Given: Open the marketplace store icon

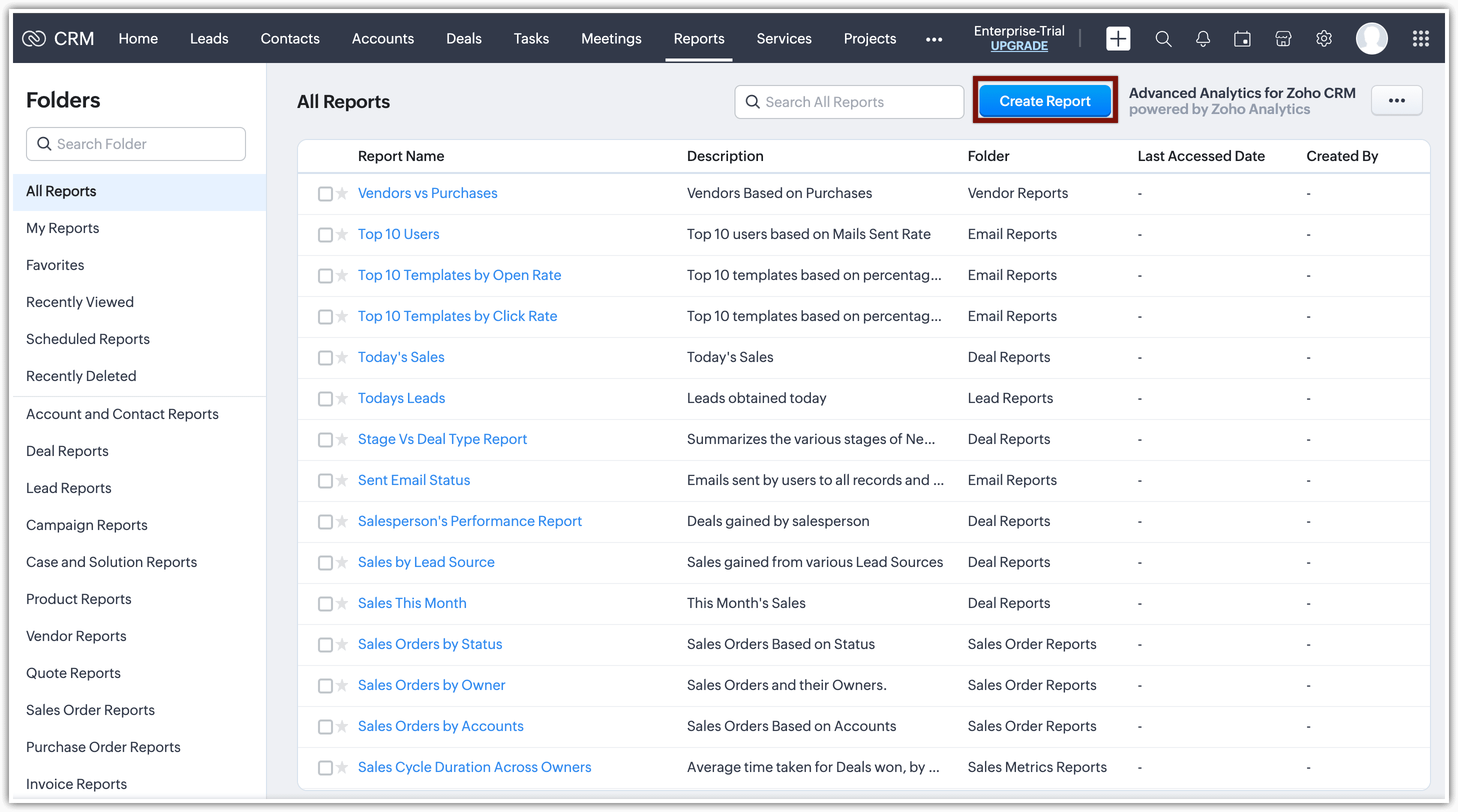Looking at the screenshot, I should pos(1283,38).
